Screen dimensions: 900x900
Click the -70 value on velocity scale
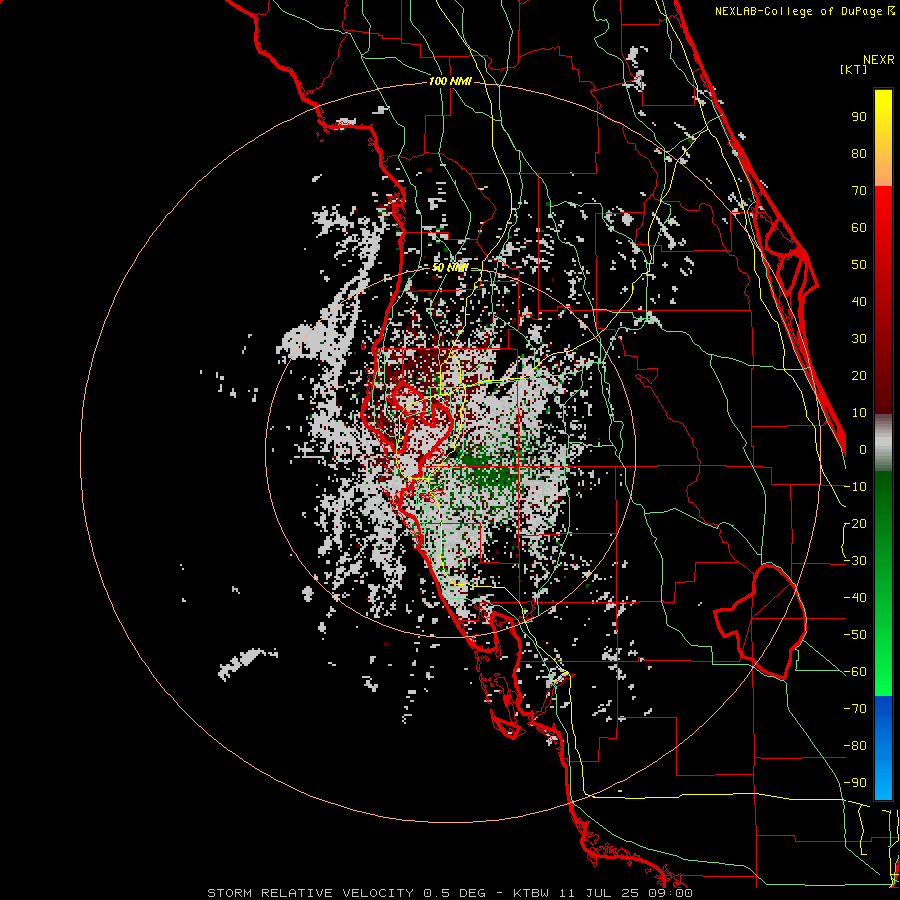coord(855,709)
